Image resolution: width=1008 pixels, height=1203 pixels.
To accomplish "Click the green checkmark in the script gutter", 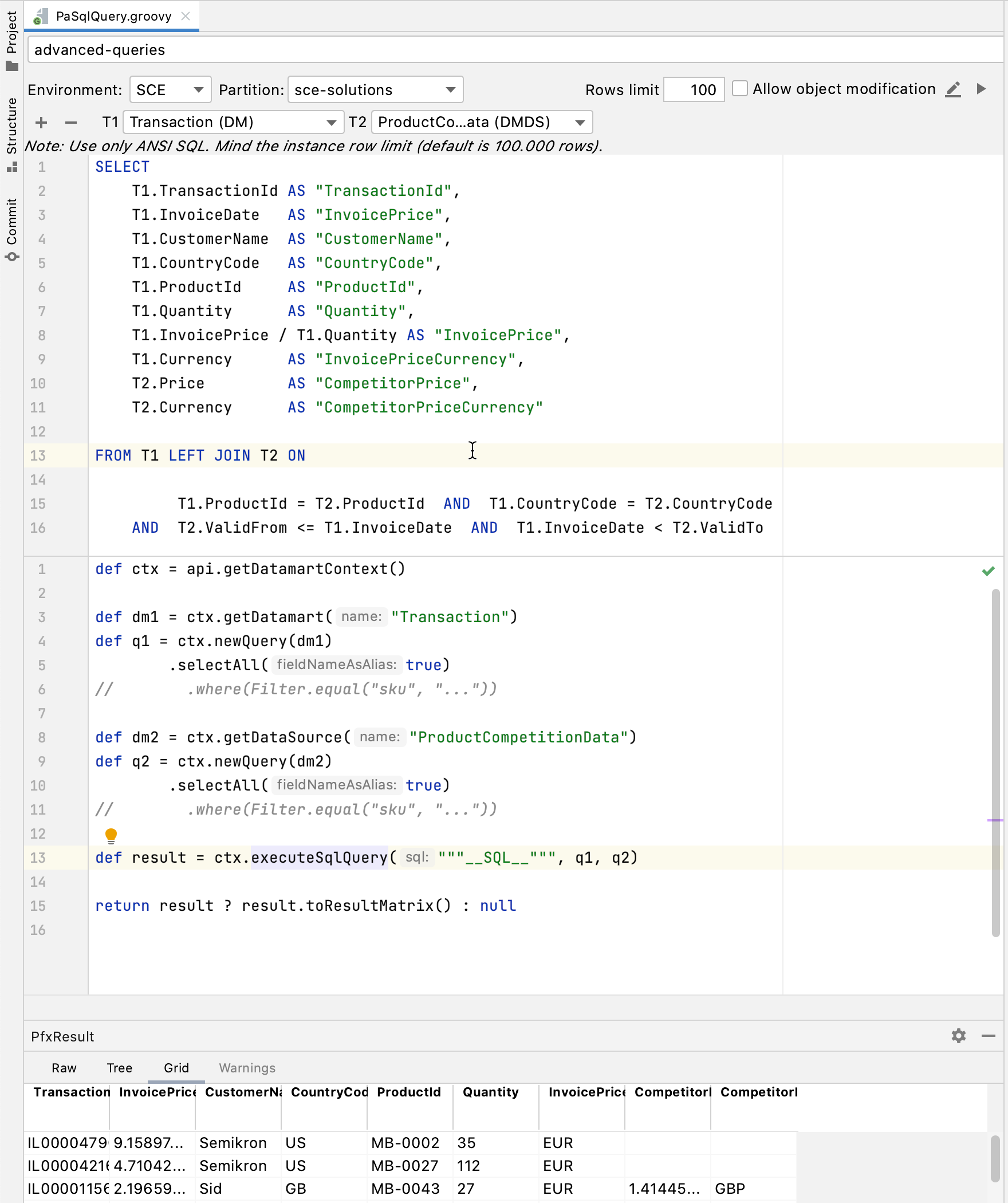I will pos(989,570).
